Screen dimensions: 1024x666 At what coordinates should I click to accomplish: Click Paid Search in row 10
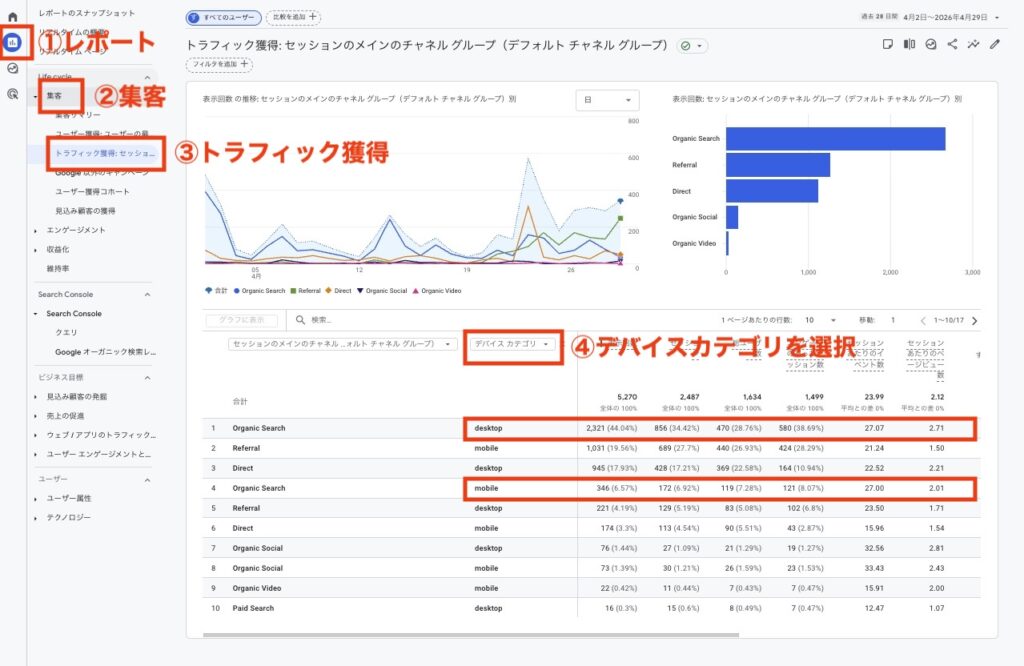click(x=253, y=608)
